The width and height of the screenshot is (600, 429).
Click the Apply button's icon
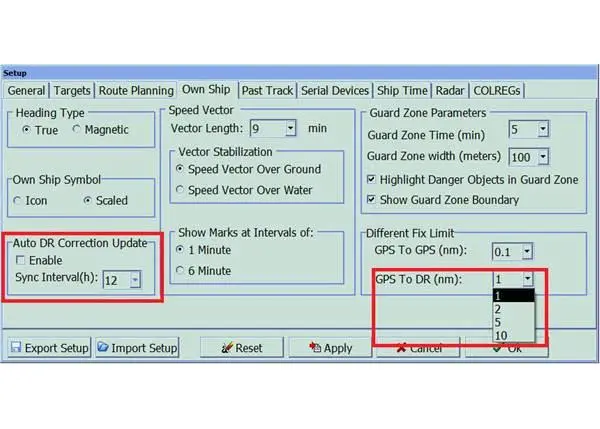(315, 347)
